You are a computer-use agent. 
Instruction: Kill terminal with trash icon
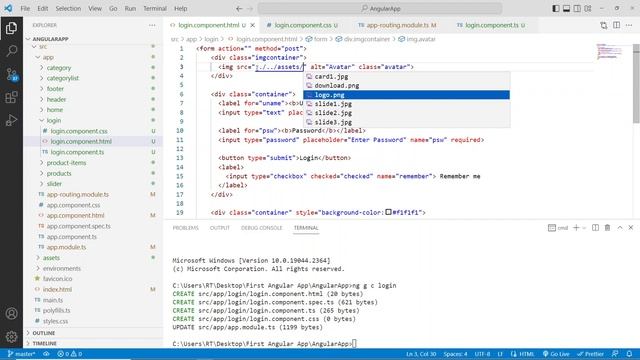[x=607, y=228]
